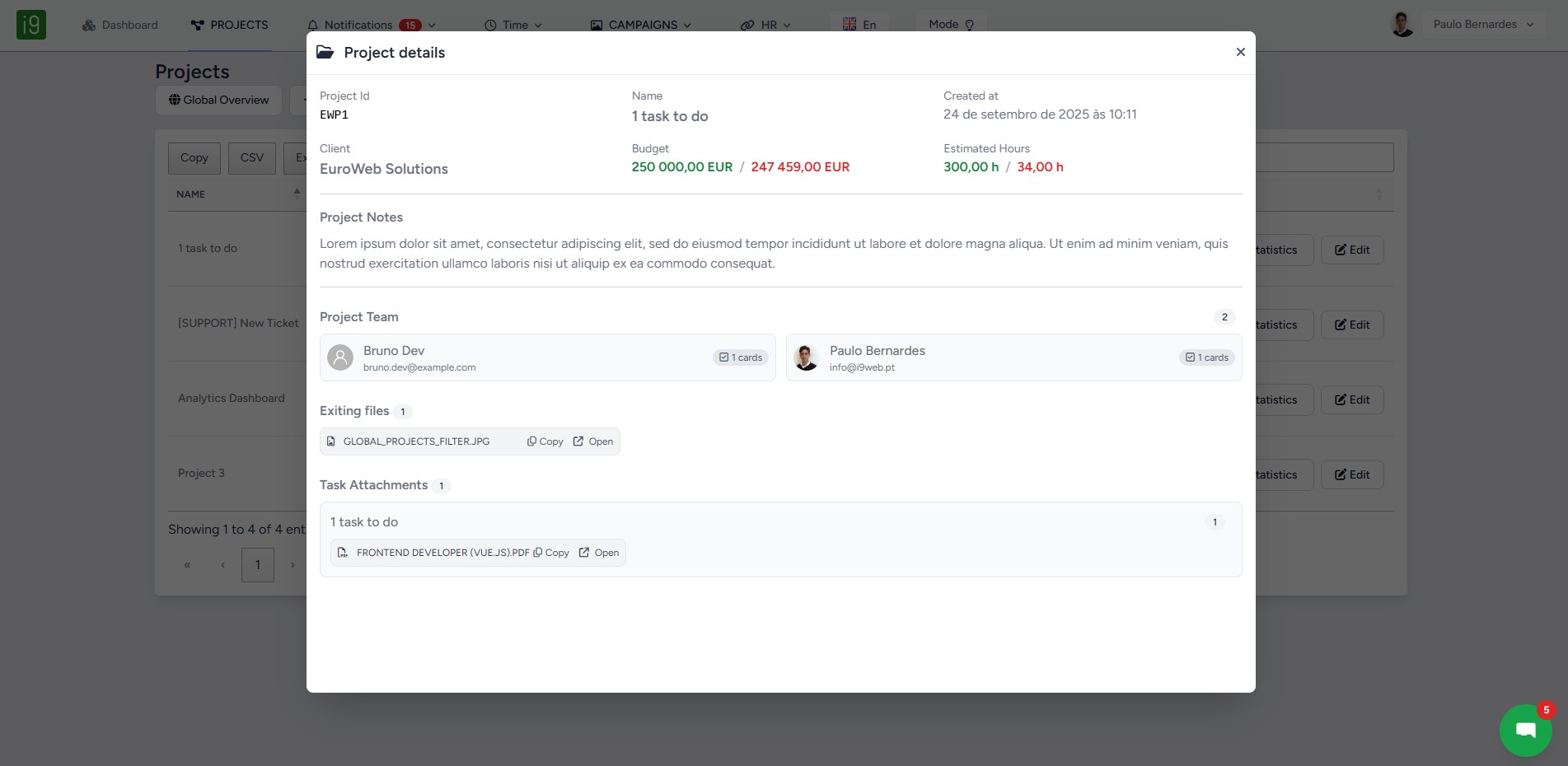This screenshot has height=766, width=1568.
Task: Click Bruno Dev's placeholder avatar icon
Action: tap(340, 357)
